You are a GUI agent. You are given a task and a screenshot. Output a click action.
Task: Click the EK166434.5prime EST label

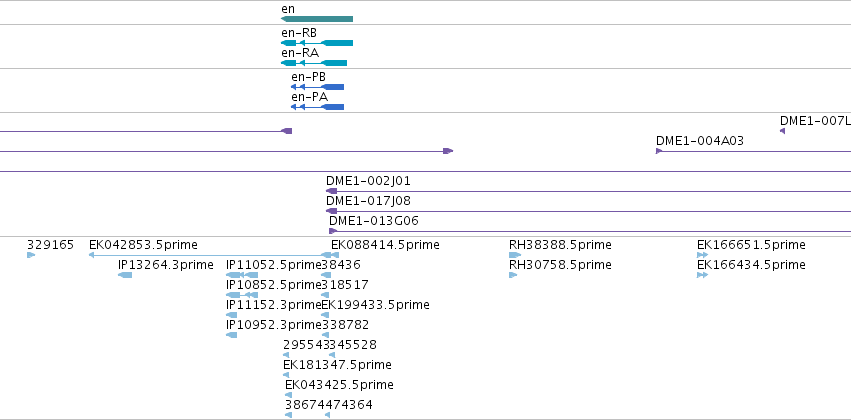tap(751, 265)
